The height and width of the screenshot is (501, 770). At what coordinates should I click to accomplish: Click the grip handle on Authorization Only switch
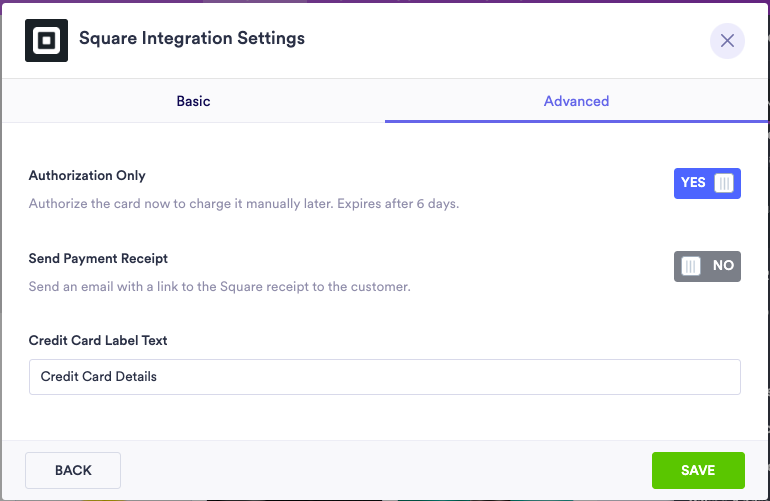(724, 183)
